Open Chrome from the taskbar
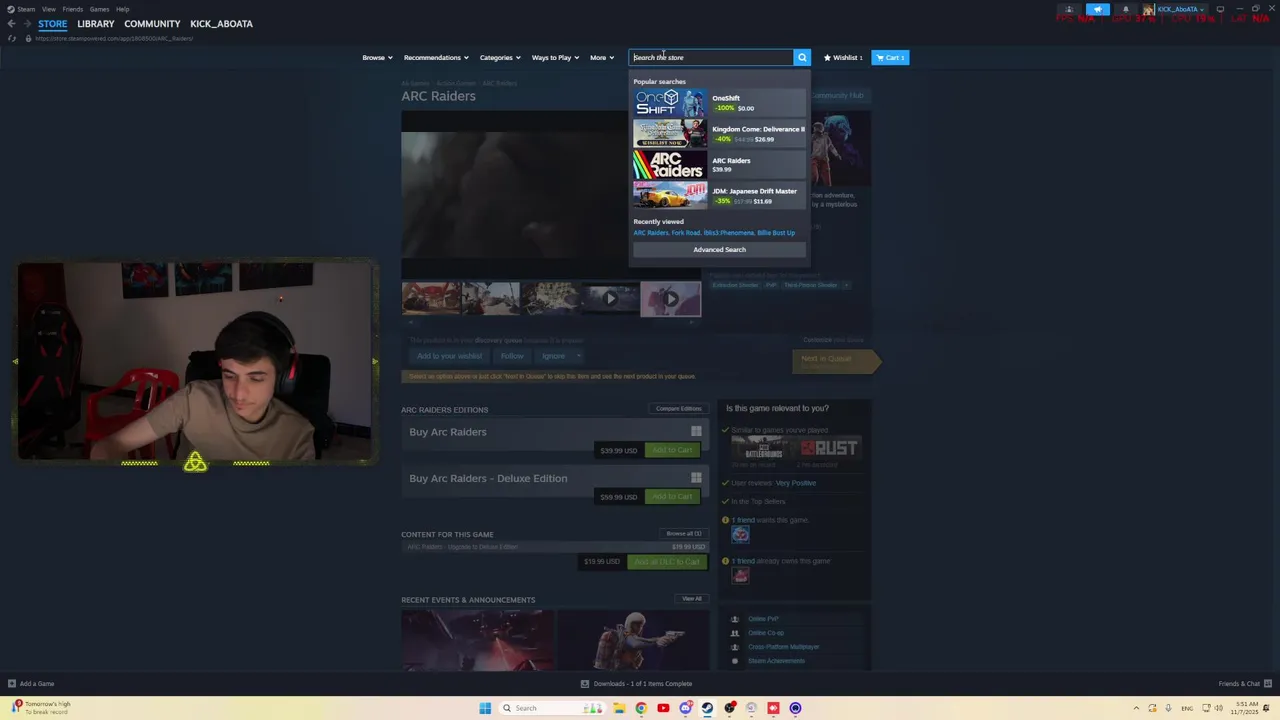This screenshot has height=720, width=1280. click(641, 708)
